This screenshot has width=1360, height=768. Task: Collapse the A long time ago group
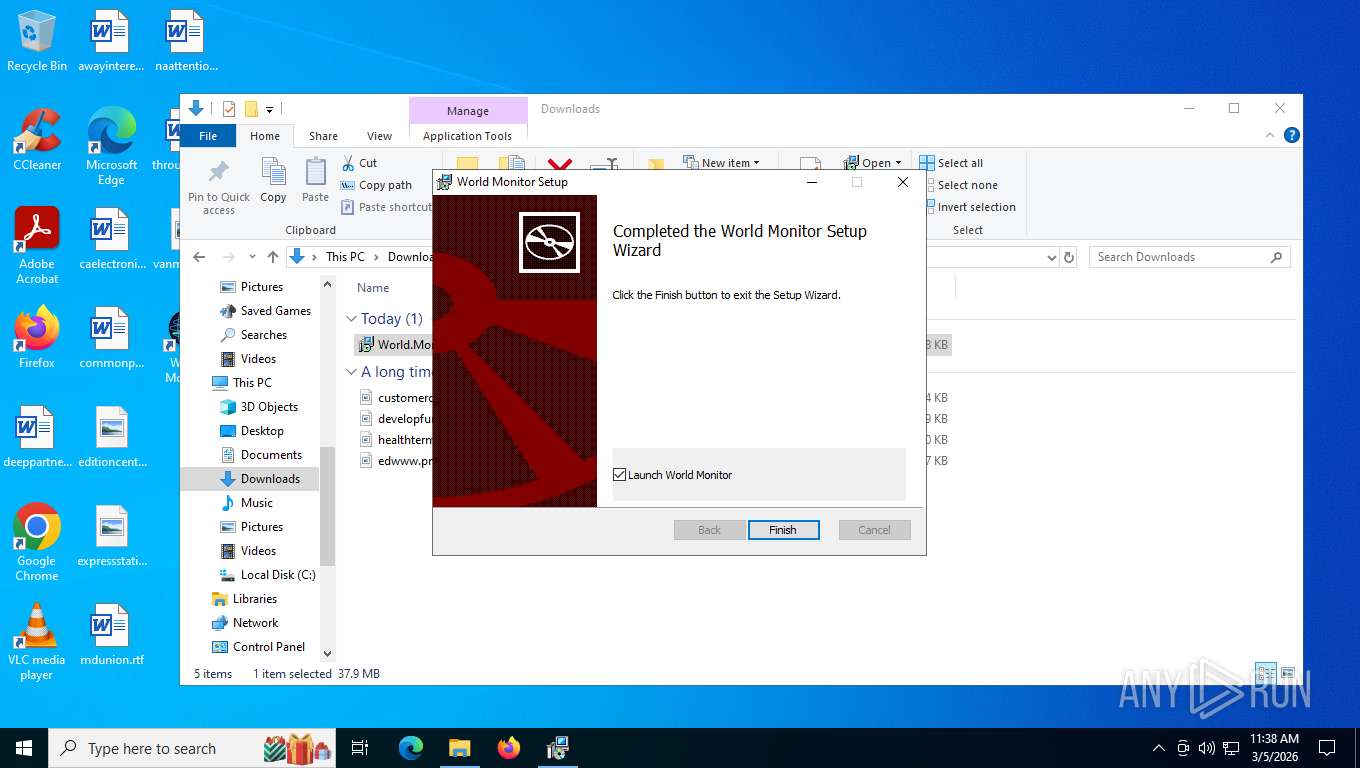[352, 372]
